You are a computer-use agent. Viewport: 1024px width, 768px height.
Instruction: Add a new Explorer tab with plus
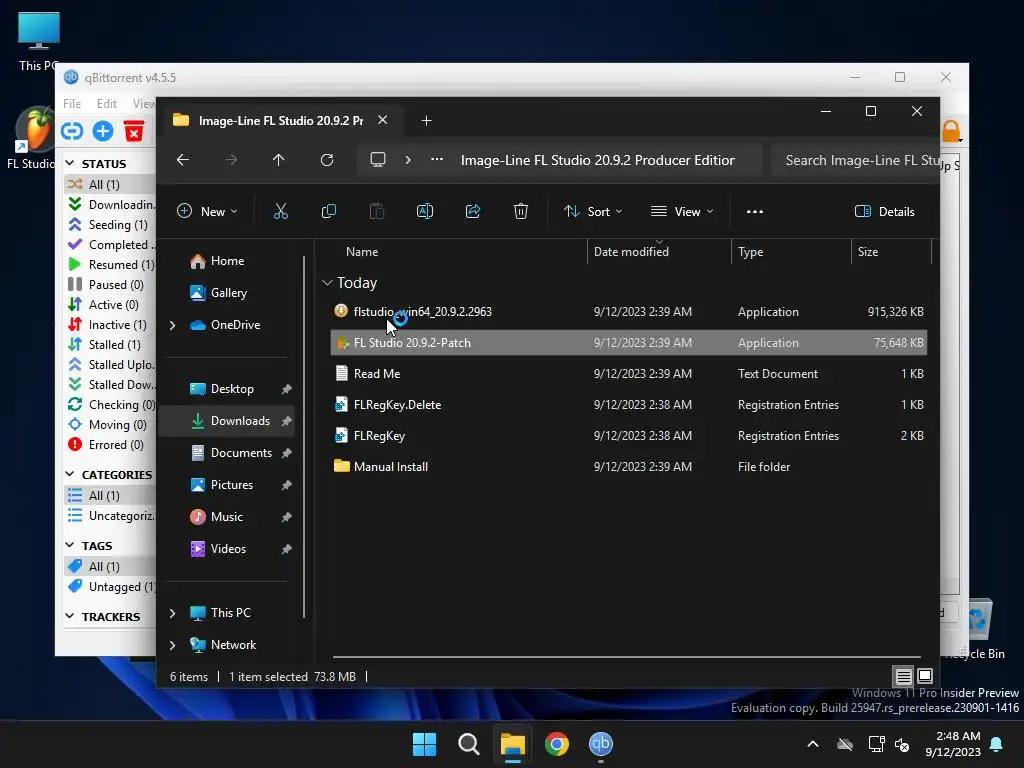click(426, 121)
